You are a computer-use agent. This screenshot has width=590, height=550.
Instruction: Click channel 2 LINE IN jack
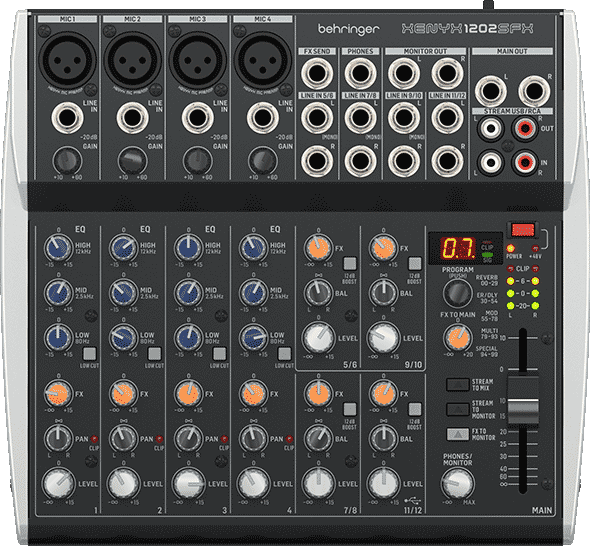tap(132, 118)
